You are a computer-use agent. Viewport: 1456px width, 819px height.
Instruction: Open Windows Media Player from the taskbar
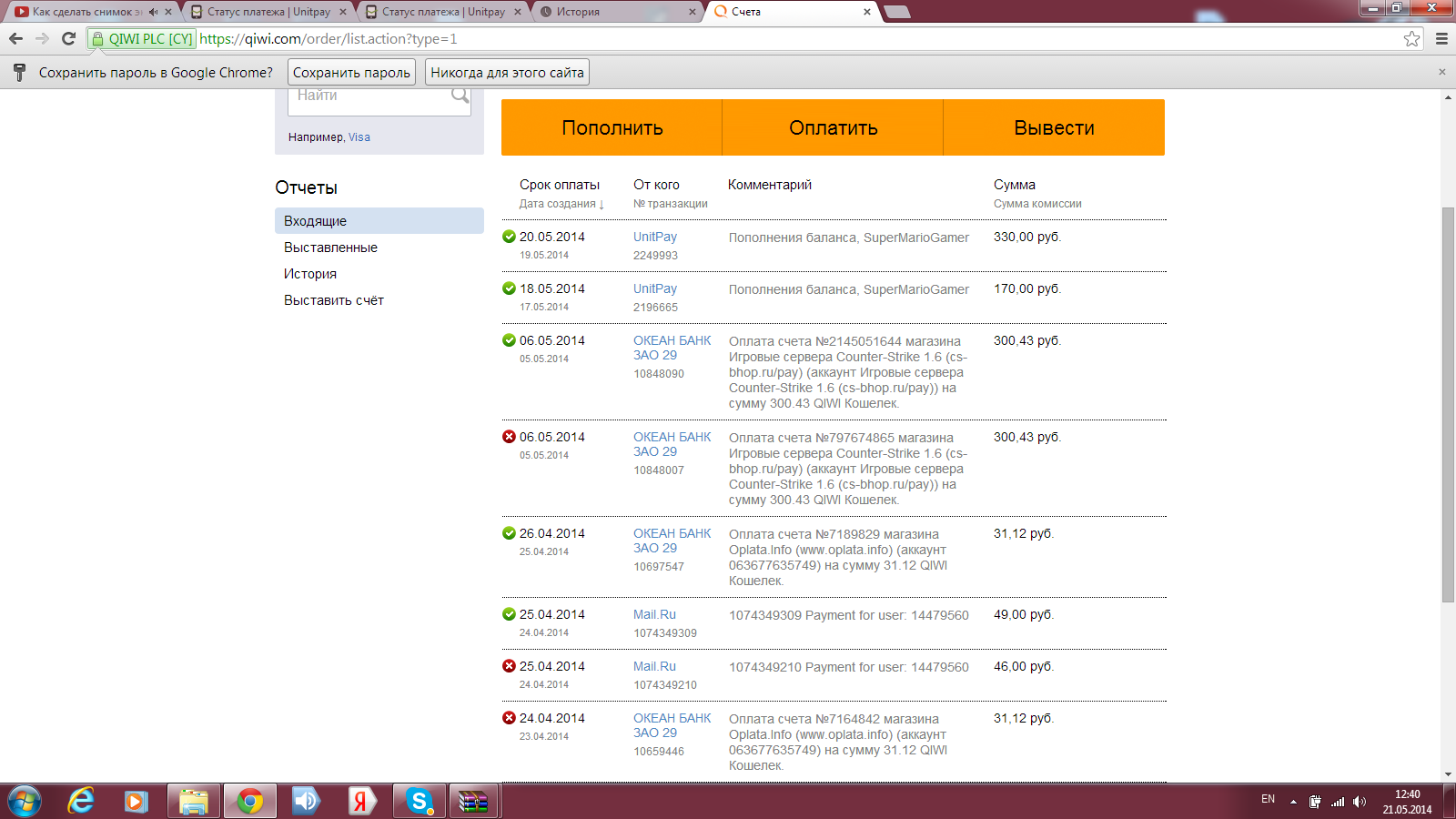point(136,801)
